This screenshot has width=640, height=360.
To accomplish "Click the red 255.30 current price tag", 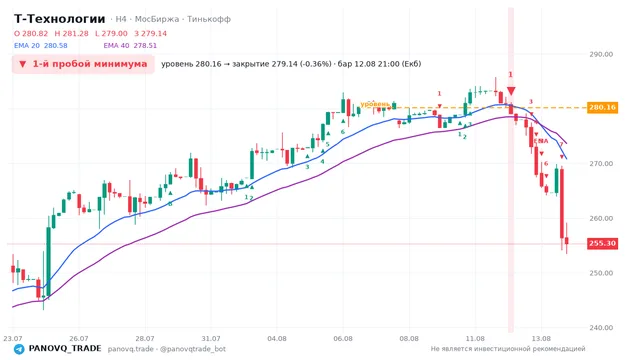I will pos(602,243).
